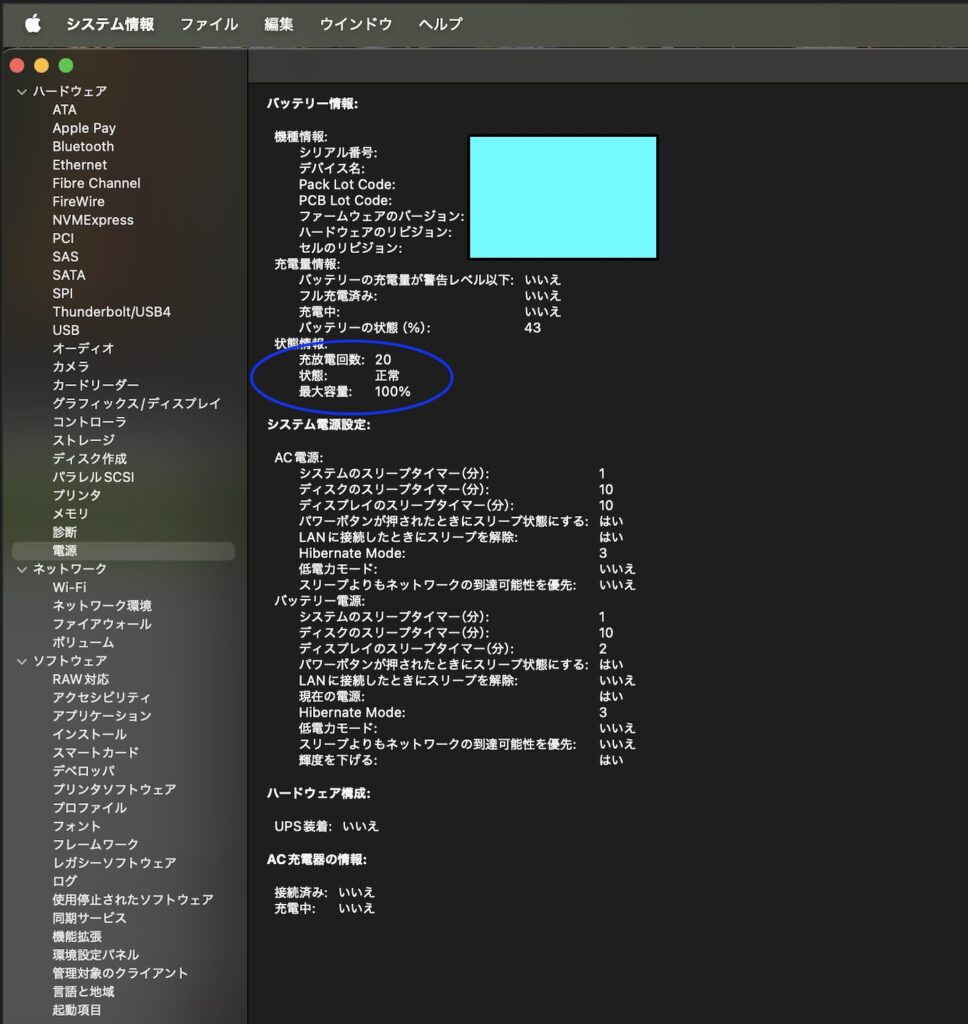Select Ethernet in the sidebar
Screen dimensions: 968x1024
(79, 165)
